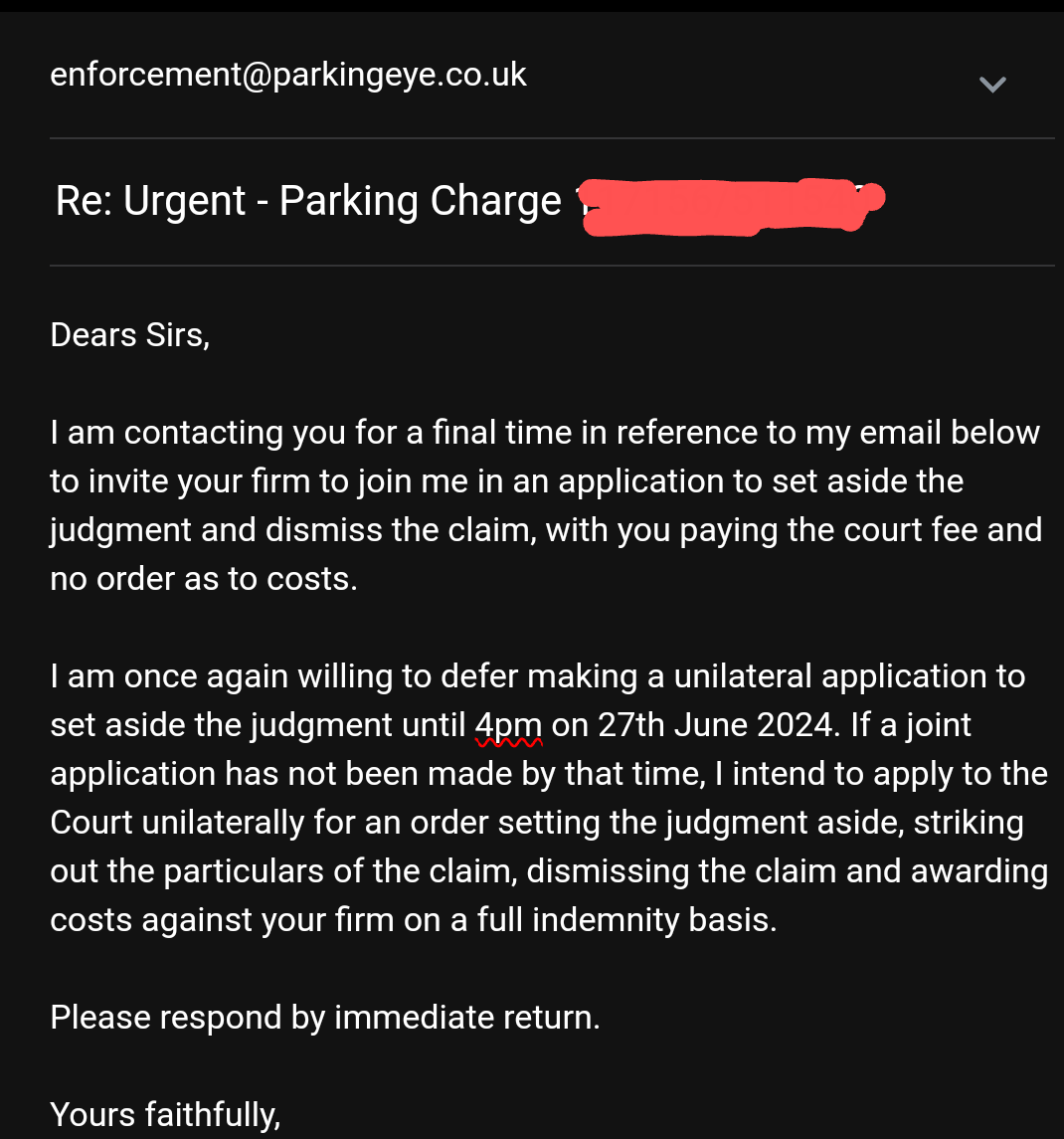The width and height of the screenshot is (1064, 1139).
Task: Click the word "Urgent" in the subject
Action: tap(184, 202)
